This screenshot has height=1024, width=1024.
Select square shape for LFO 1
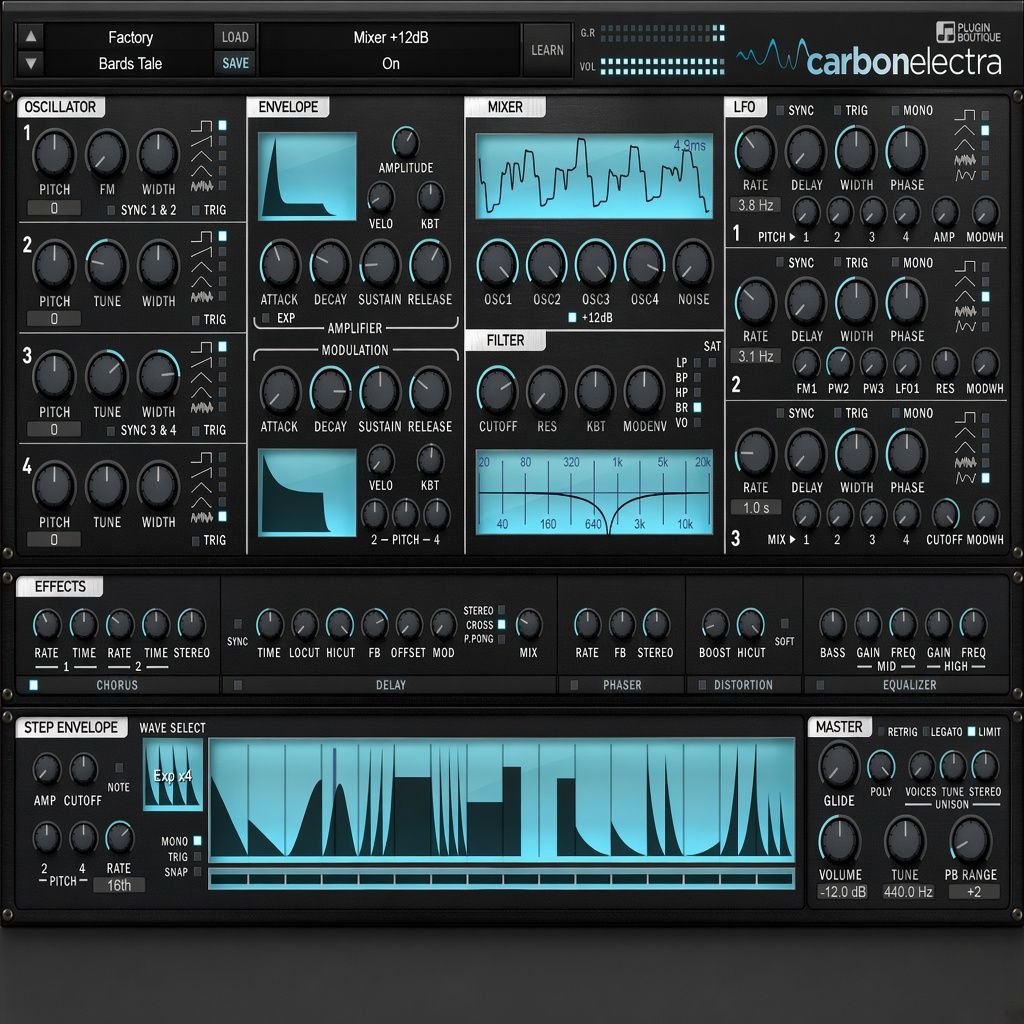985,116
